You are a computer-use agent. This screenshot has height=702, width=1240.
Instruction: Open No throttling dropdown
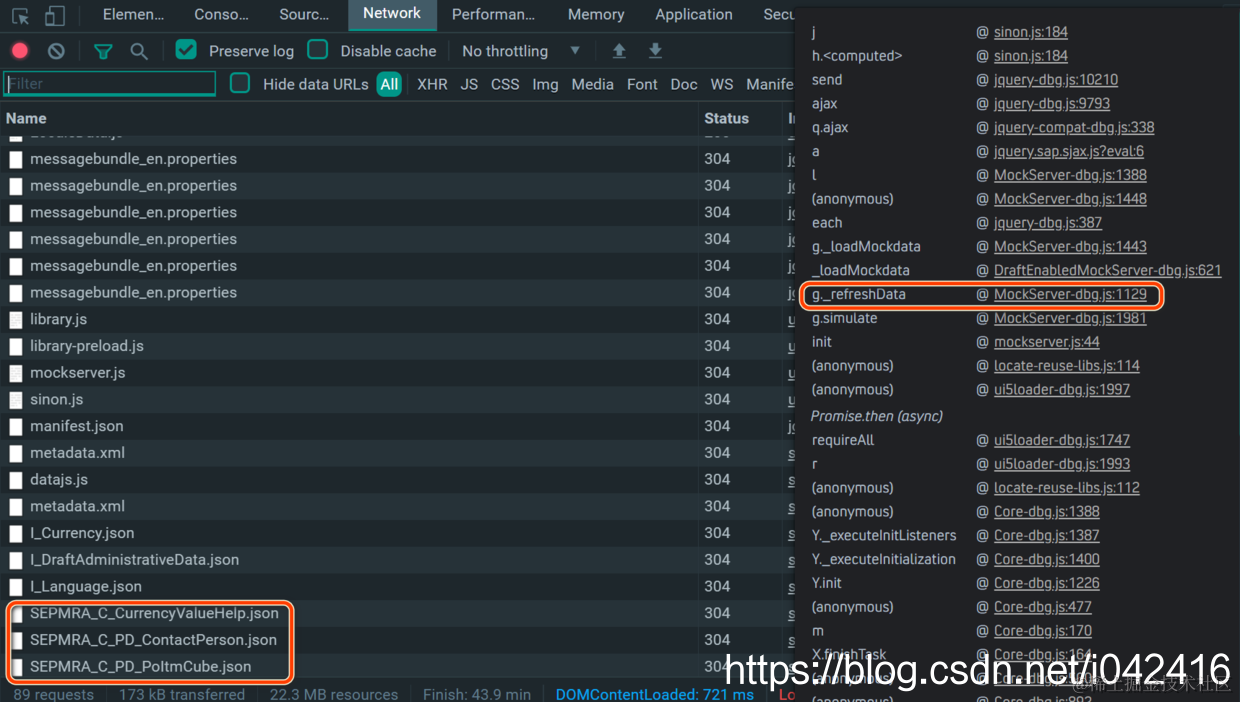[521, 51]
